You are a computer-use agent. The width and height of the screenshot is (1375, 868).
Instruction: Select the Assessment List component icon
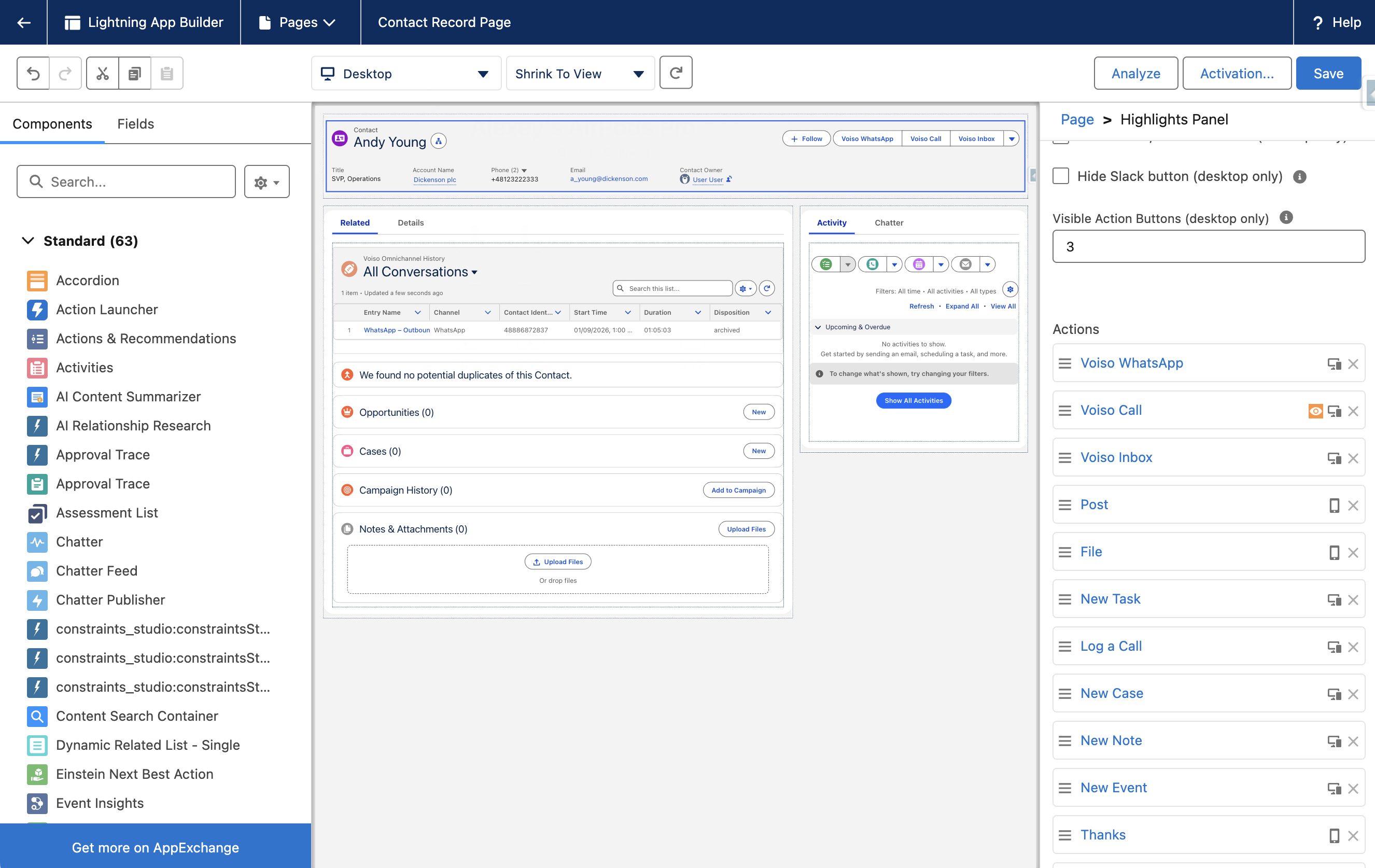[37, 513]
